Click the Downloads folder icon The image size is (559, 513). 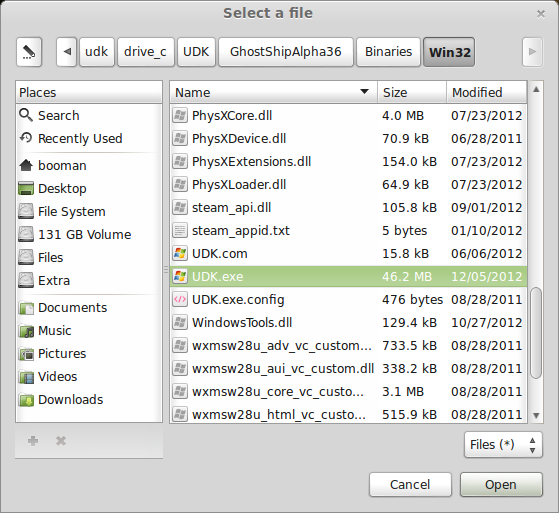pos(26,400)
